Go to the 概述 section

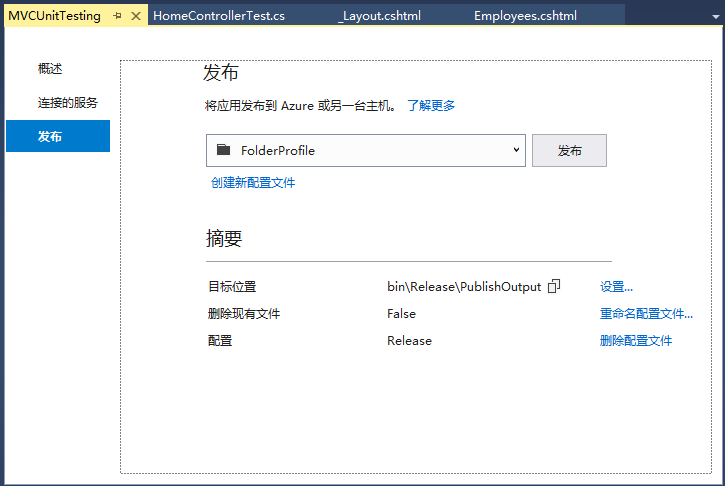click(x=50, y=69)
